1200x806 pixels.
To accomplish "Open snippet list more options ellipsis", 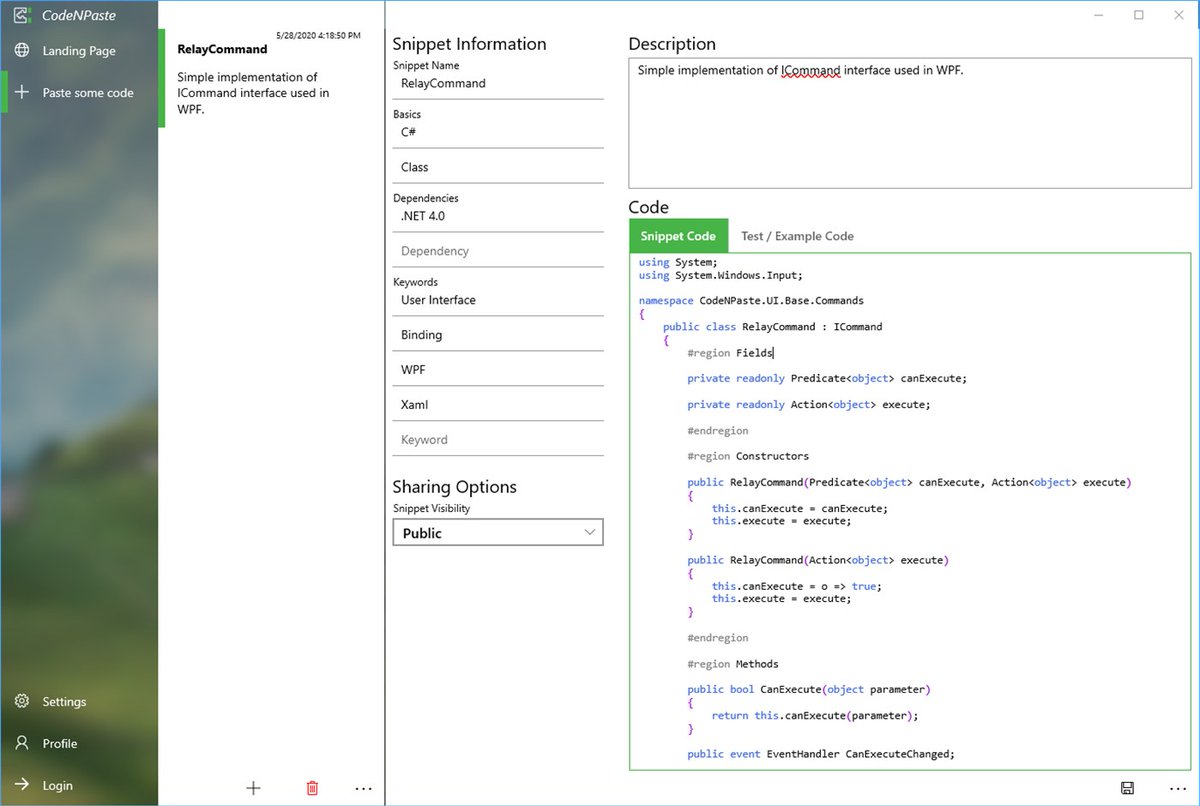I will click(x=364, y=788).
